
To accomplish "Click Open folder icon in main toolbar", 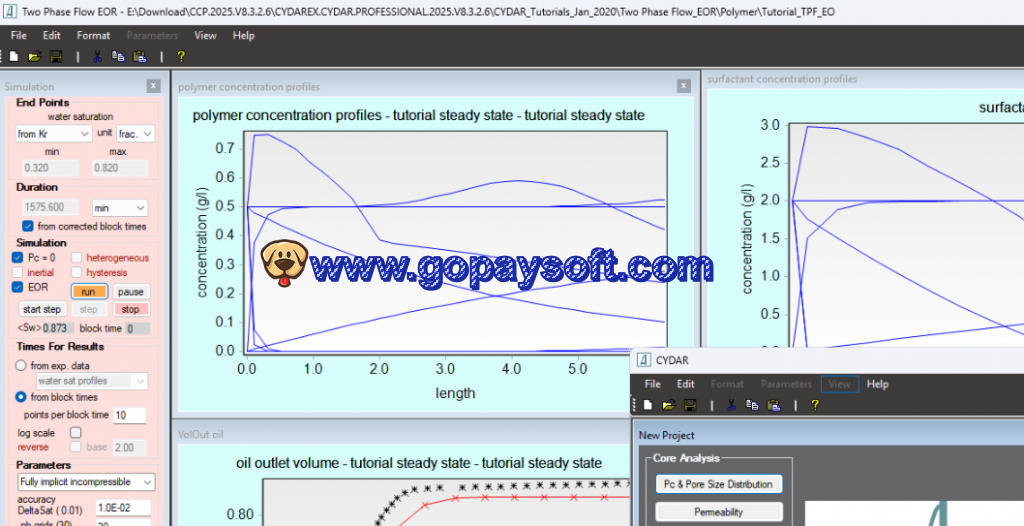I will tap(35, 57).
